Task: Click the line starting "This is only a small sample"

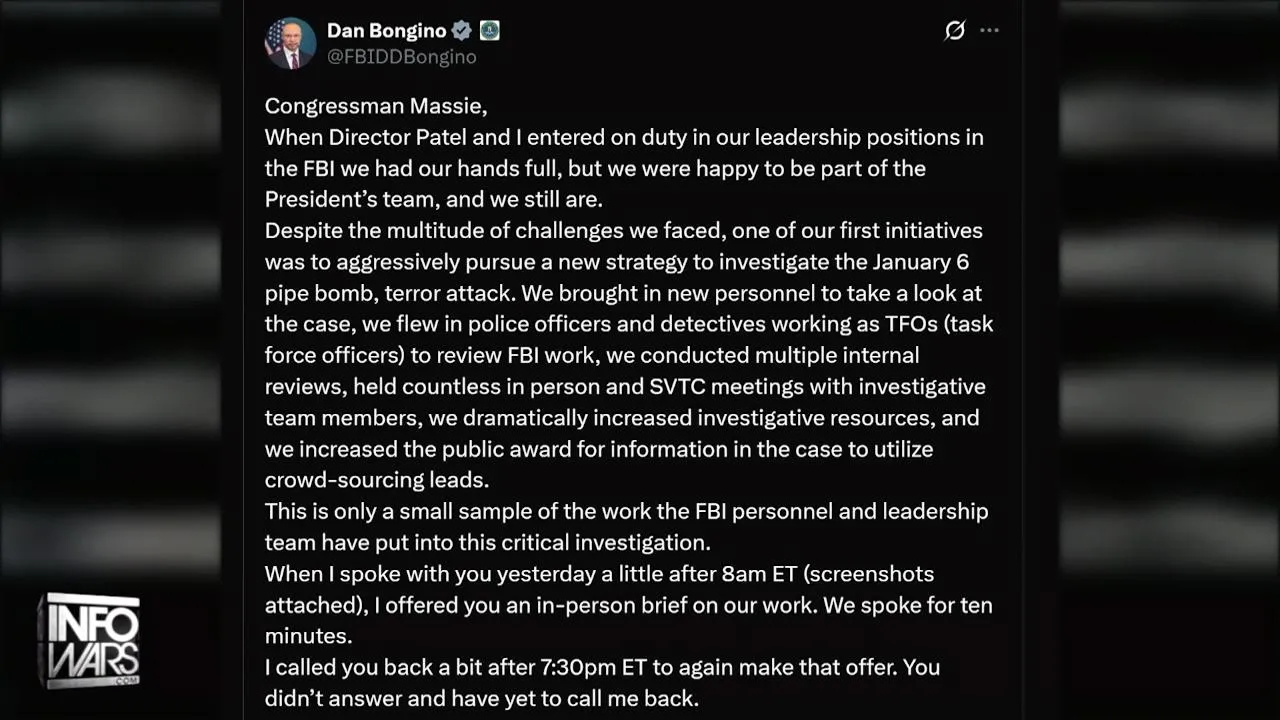Action: click(x=625, y=511)
